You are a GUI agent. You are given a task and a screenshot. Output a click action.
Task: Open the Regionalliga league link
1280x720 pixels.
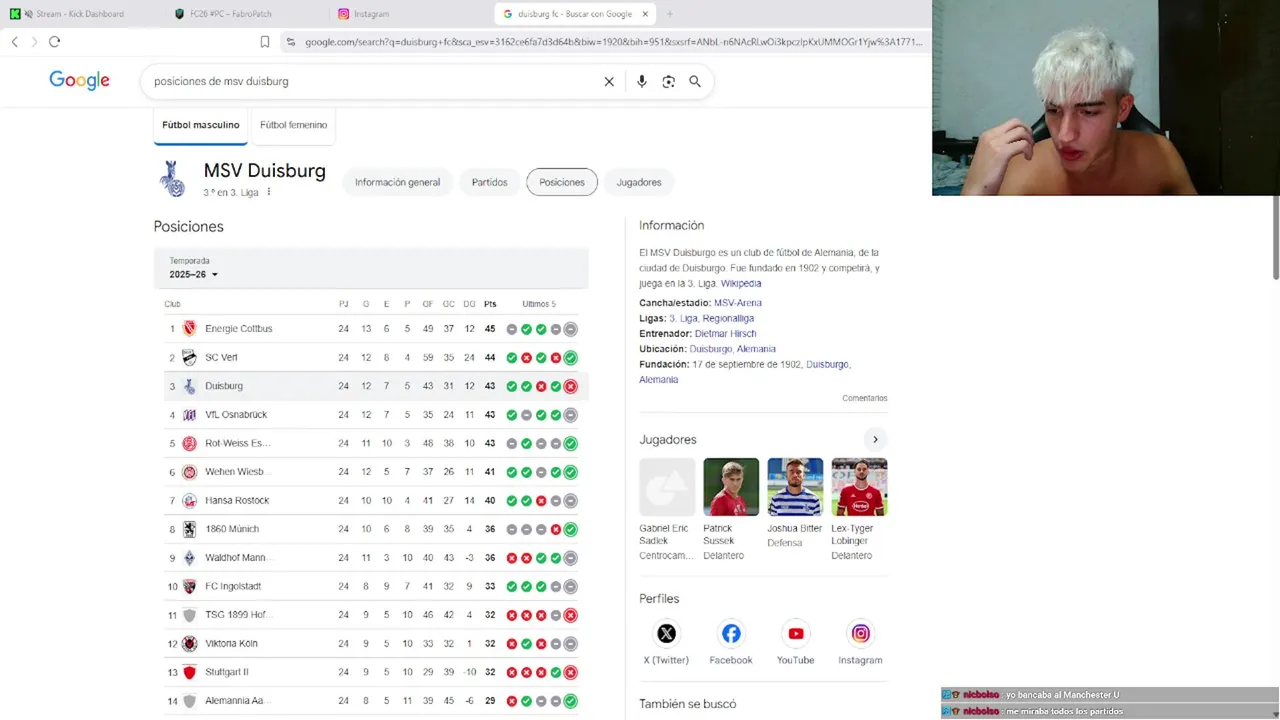[728, 318]
